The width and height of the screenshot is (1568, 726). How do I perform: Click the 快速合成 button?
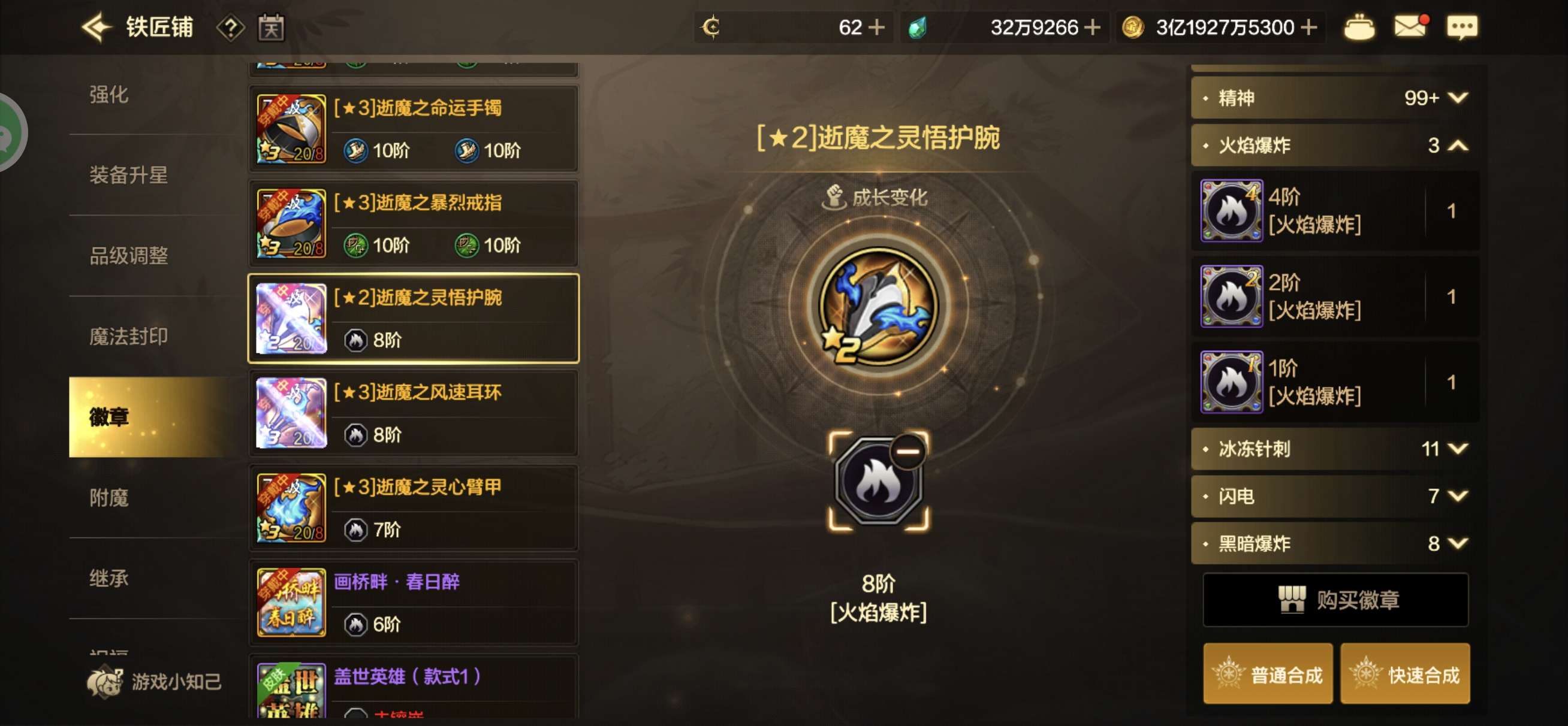tap(1405, 674)
